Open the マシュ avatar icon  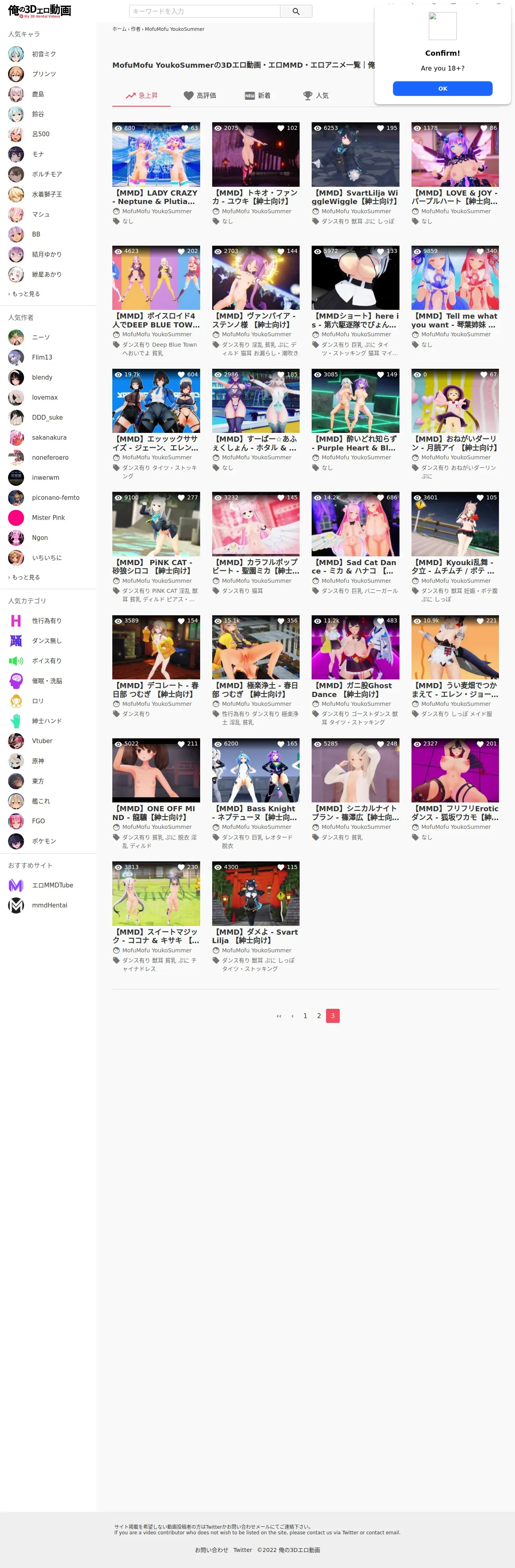pyautogui.click(x=16, y=215)
